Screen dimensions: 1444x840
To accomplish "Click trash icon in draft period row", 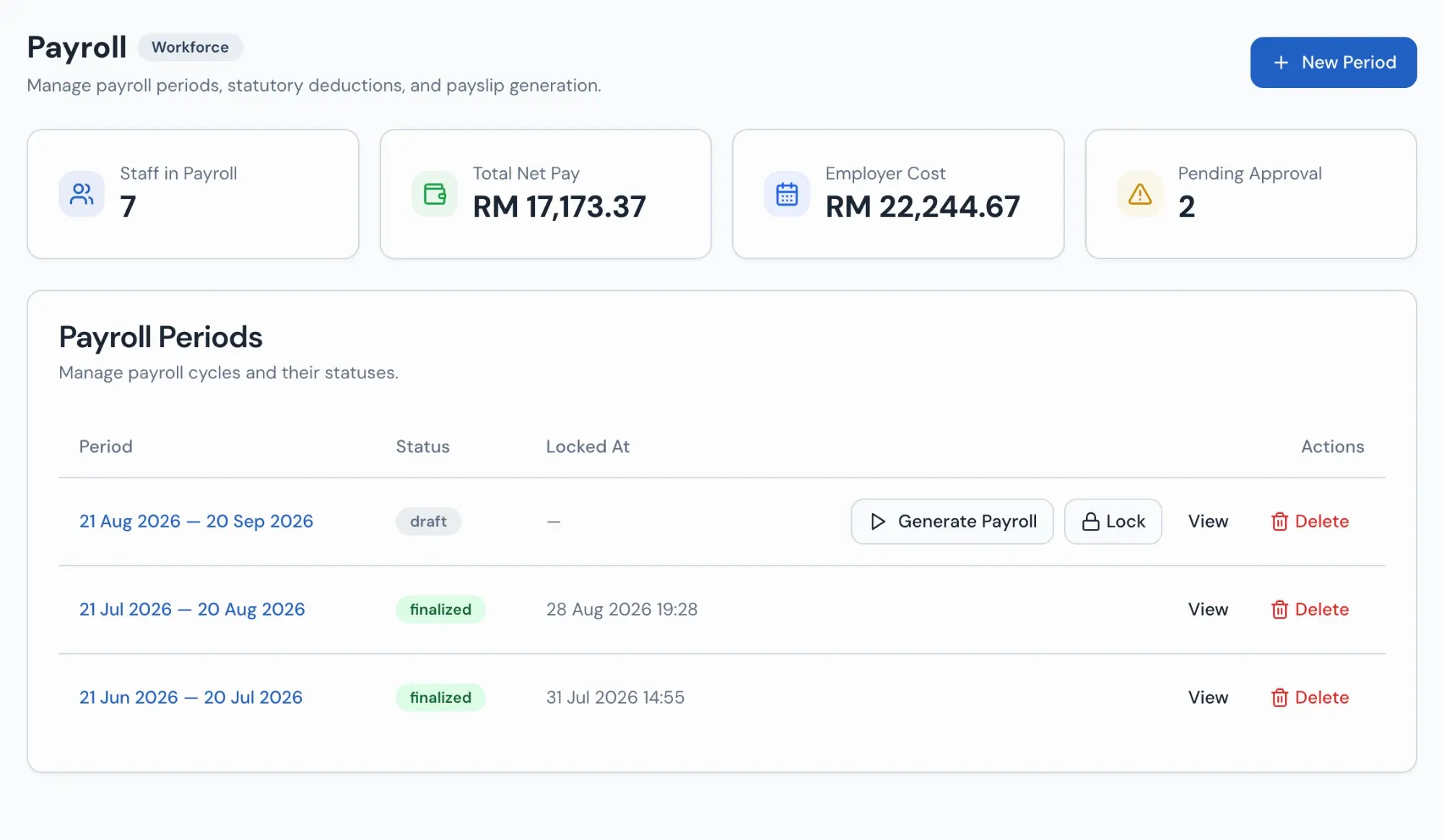I will pos(1279,522).
